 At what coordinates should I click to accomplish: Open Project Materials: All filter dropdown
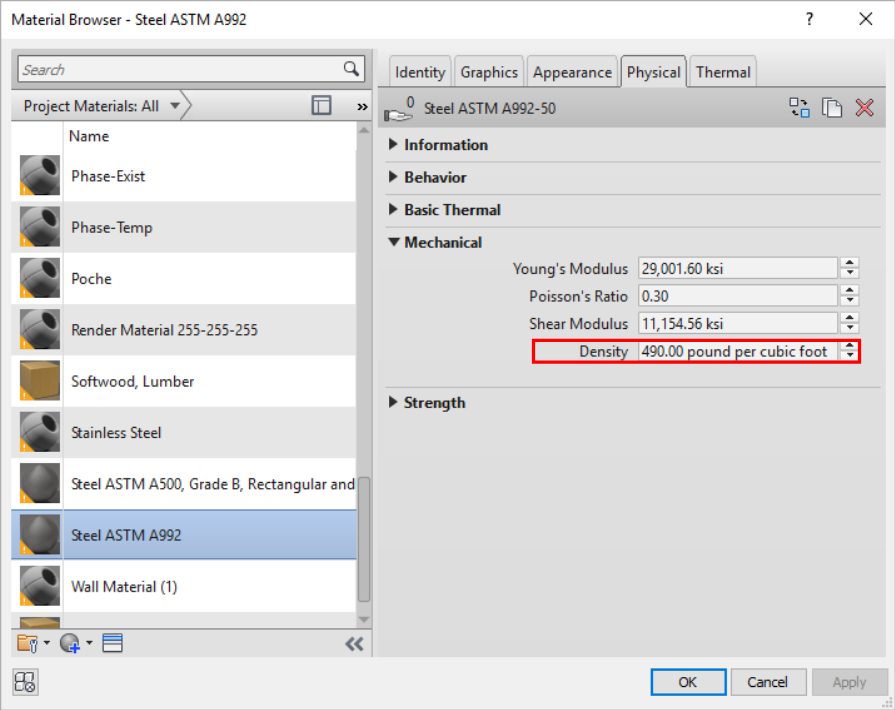click(101, 106)
